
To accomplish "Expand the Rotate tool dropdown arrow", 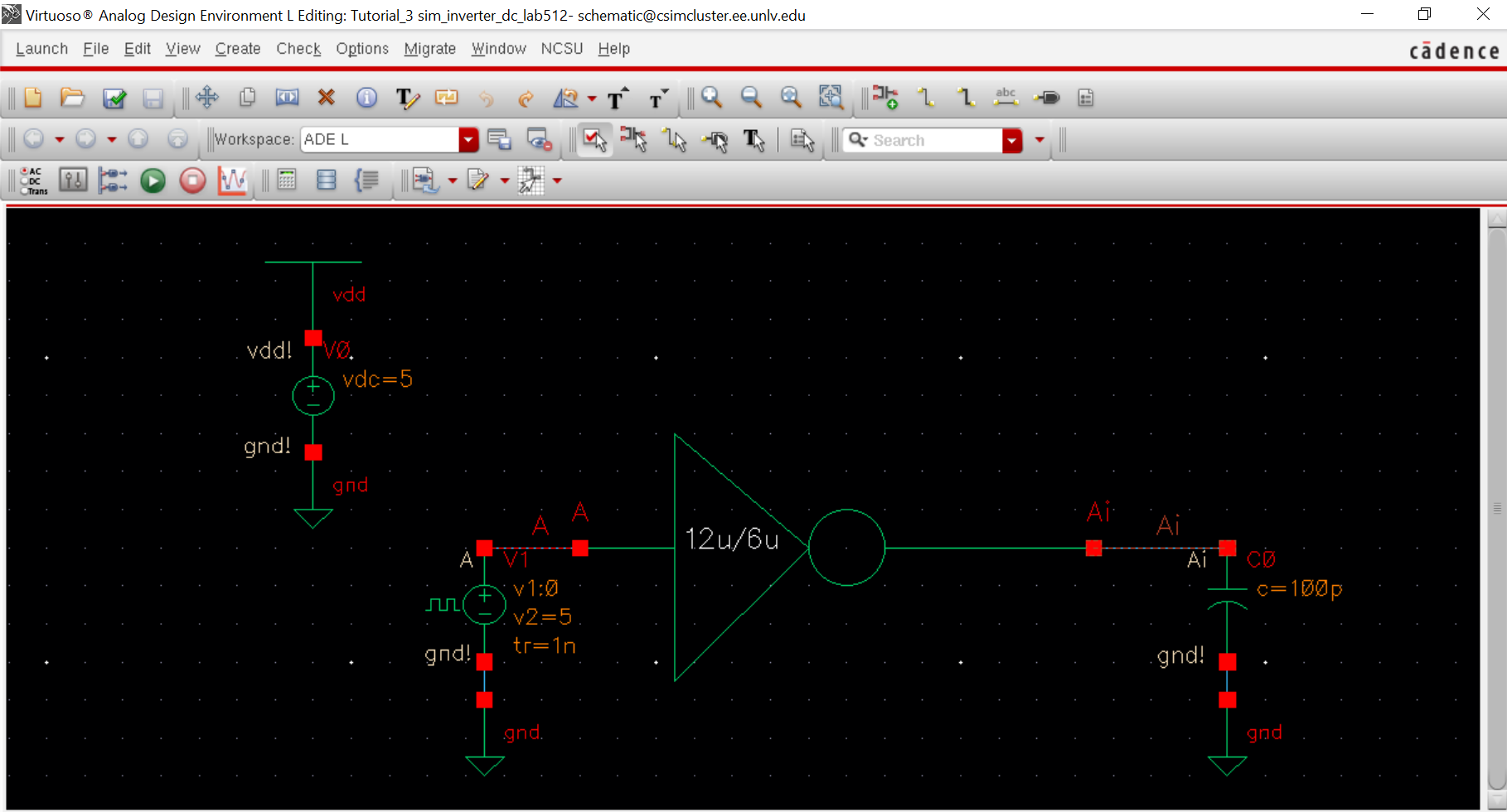I will (x=592, y=99).
